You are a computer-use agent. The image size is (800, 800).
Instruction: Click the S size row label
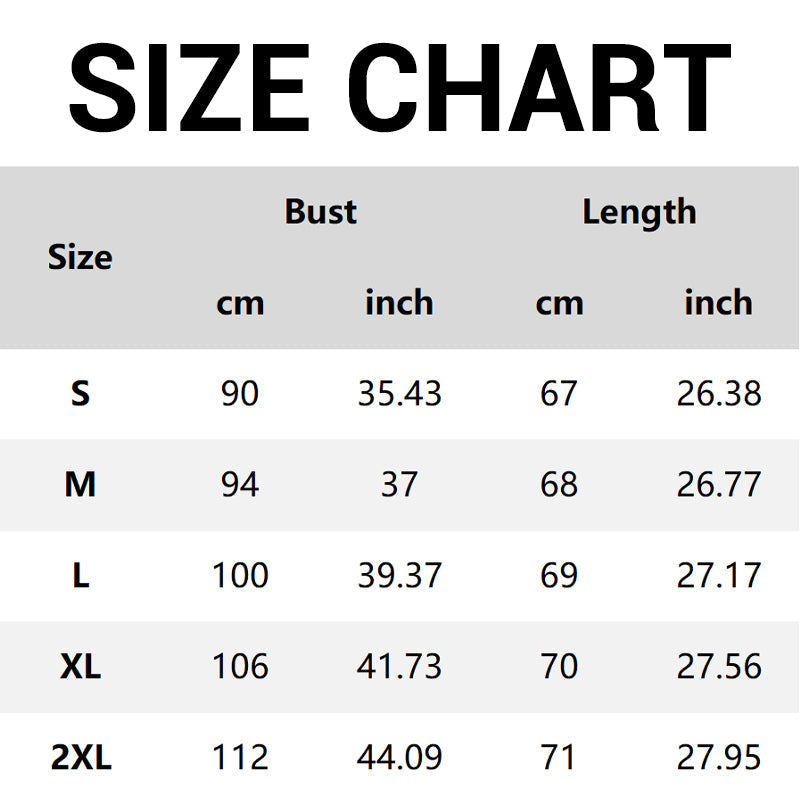coord(80,394)
